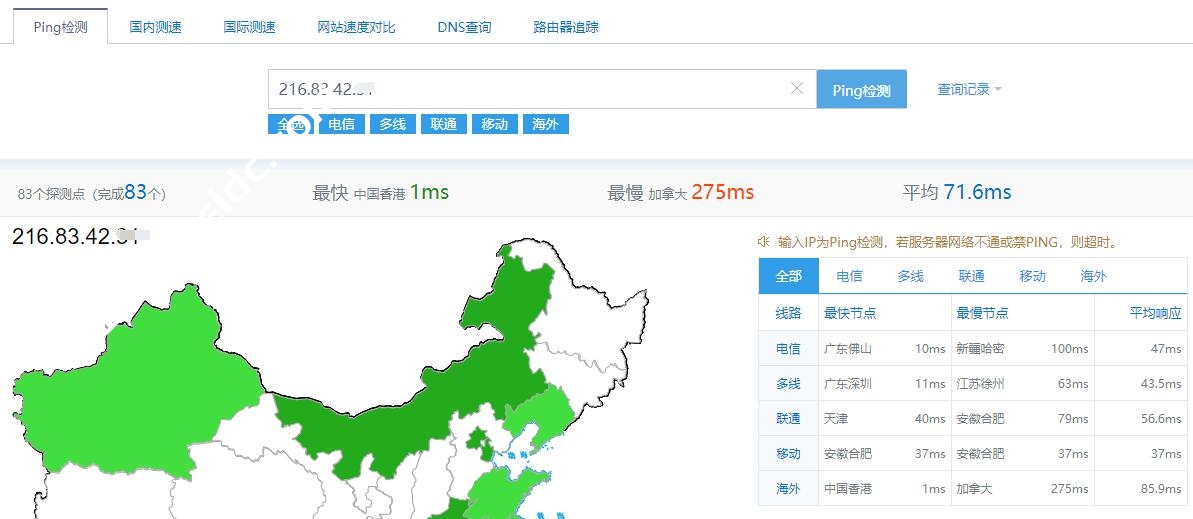The image size is (1193, 519).
Task: Click the speaker notice icon
Action: 763,242
